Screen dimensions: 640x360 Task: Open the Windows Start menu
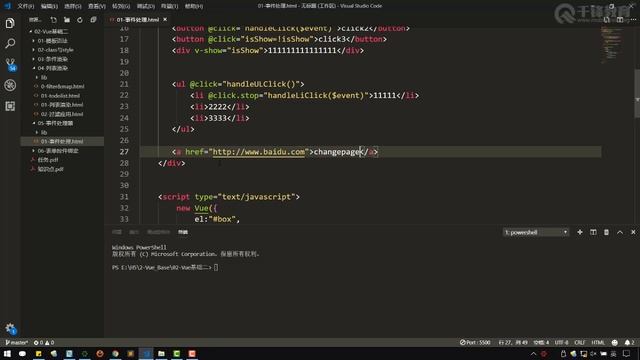click(7, 353)
